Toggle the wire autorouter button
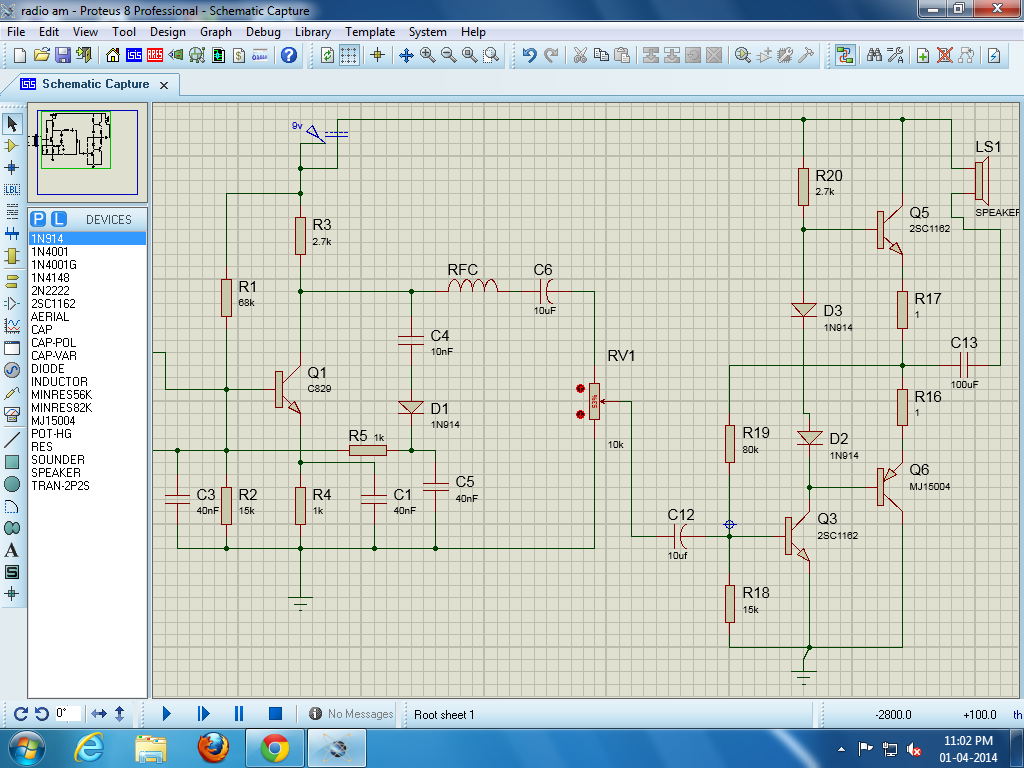Viewport: 1024px width, 768px height. click(x=845, y=55)
